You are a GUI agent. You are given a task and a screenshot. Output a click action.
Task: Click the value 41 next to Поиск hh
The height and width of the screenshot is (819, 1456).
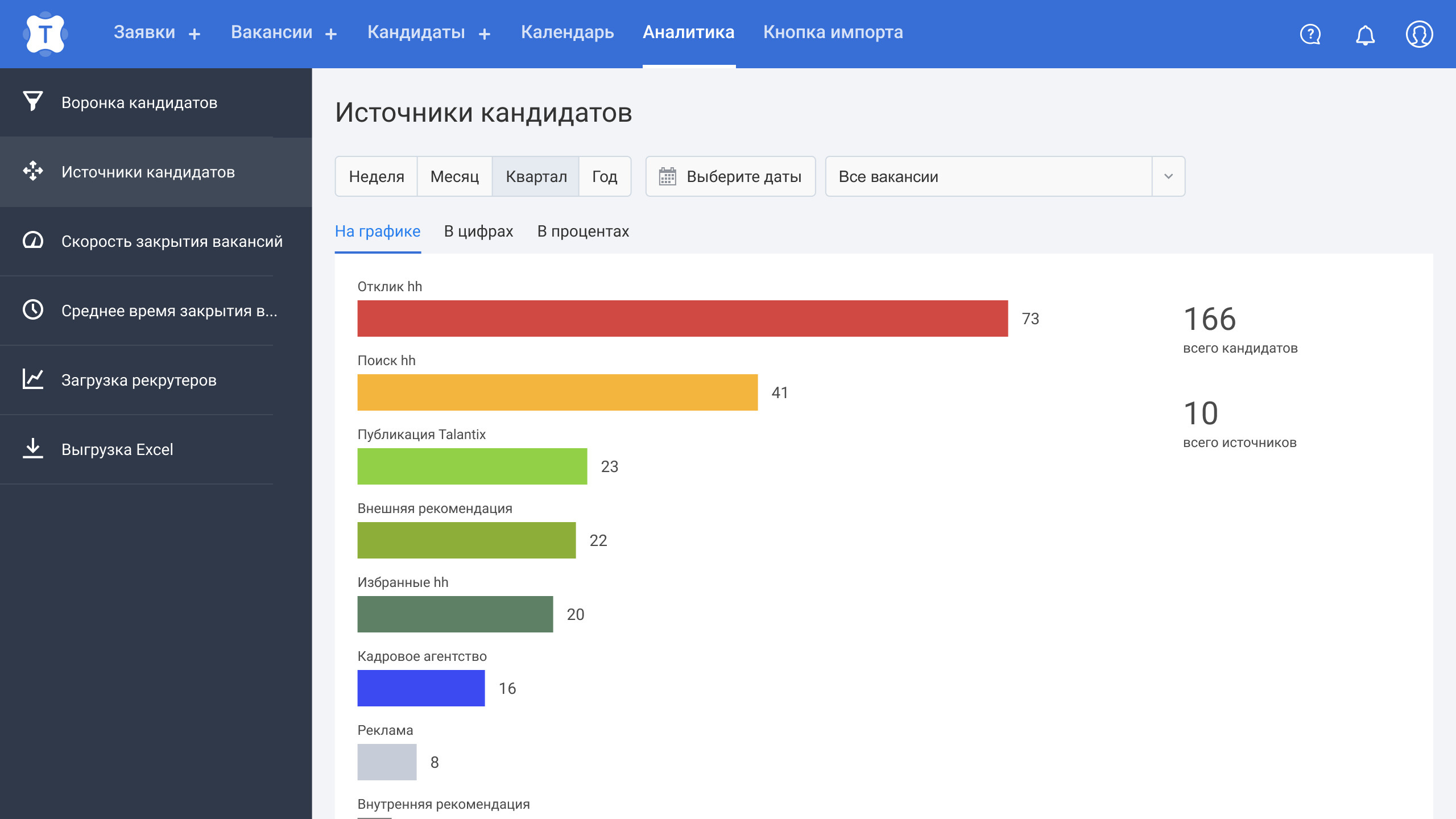[780, 392]
